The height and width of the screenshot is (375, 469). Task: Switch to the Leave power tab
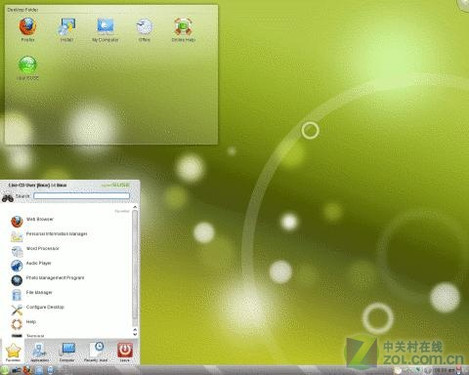tap(125, 352)
